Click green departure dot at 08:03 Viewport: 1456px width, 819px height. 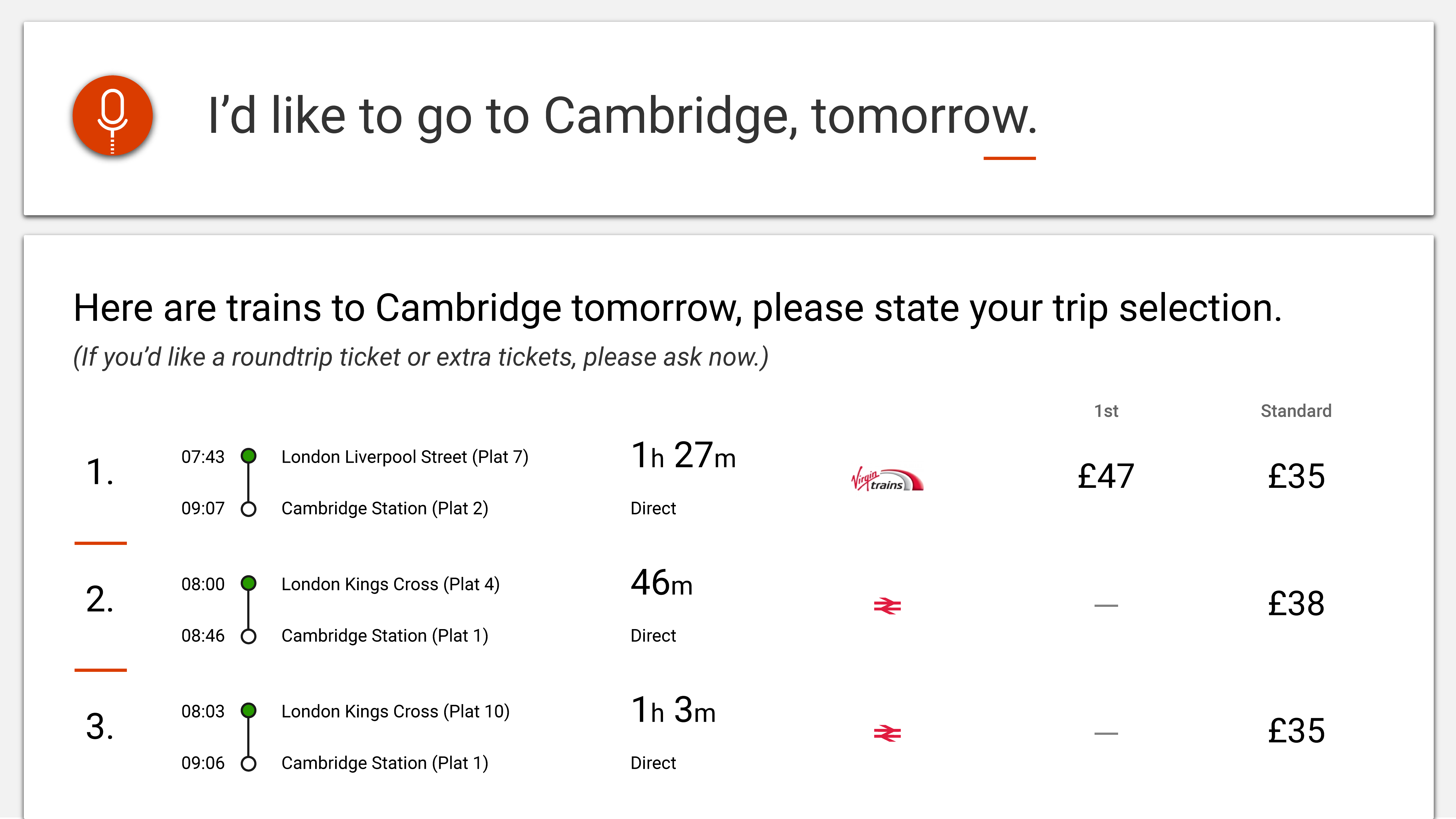249,710
